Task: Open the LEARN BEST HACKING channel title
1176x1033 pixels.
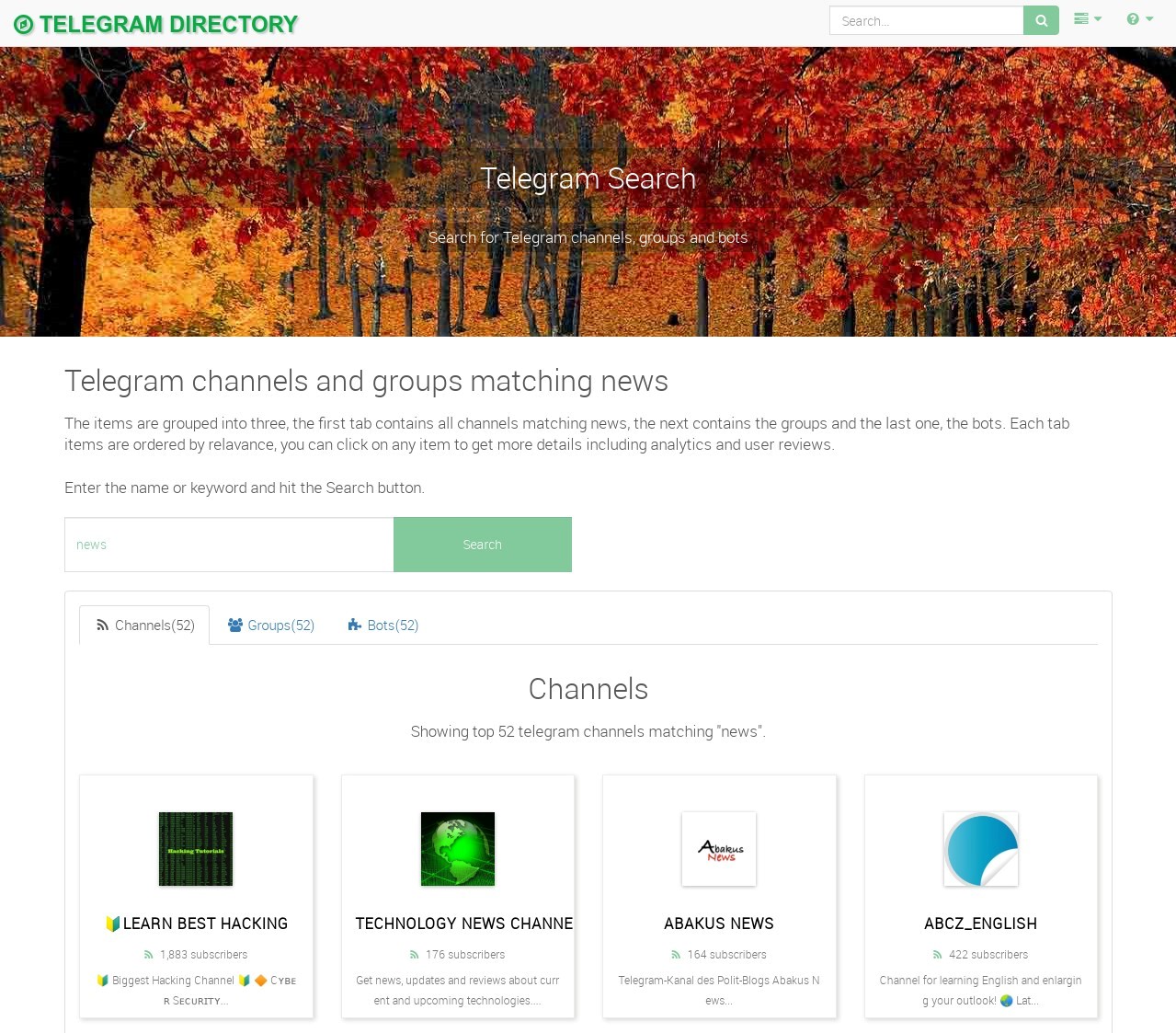Action: point(196,924)
